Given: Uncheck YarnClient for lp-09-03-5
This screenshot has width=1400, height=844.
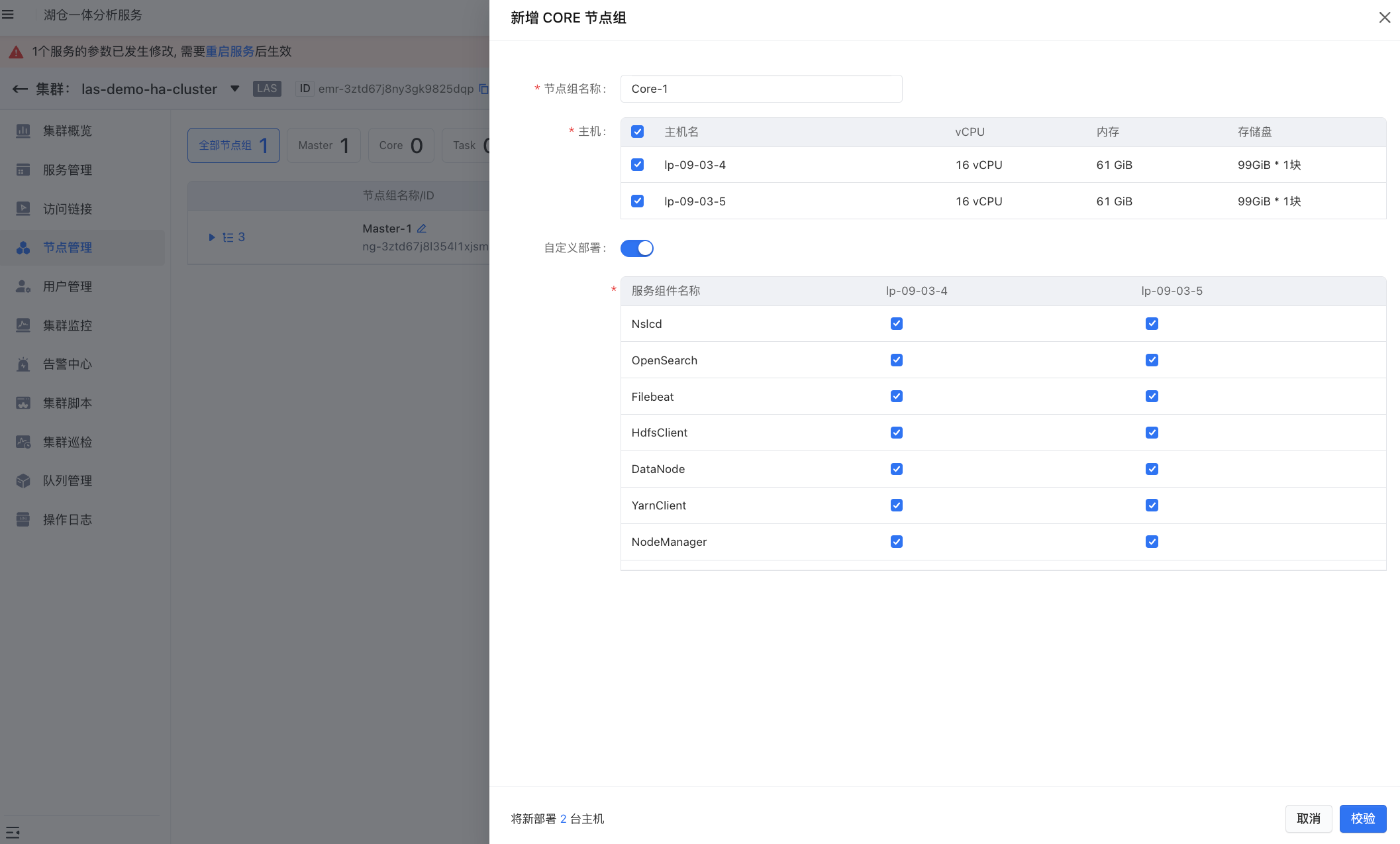Looking at the screenshot, I should tap(1152, 505).
